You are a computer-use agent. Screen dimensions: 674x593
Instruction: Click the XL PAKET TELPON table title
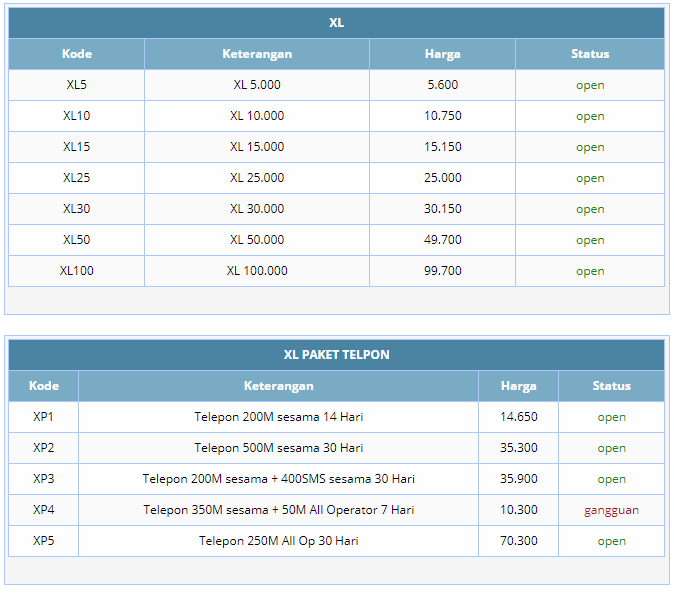[x=336, y=355]
